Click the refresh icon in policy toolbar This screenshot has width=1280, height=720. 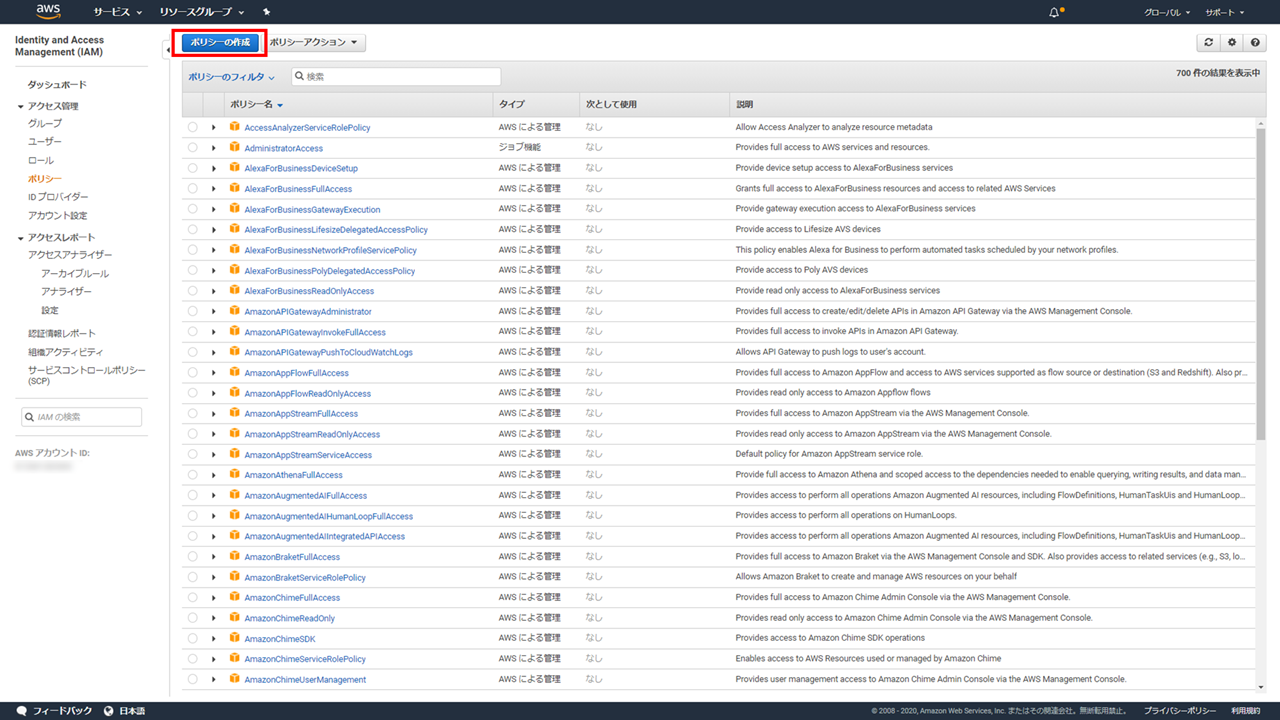pos(1209,43)
